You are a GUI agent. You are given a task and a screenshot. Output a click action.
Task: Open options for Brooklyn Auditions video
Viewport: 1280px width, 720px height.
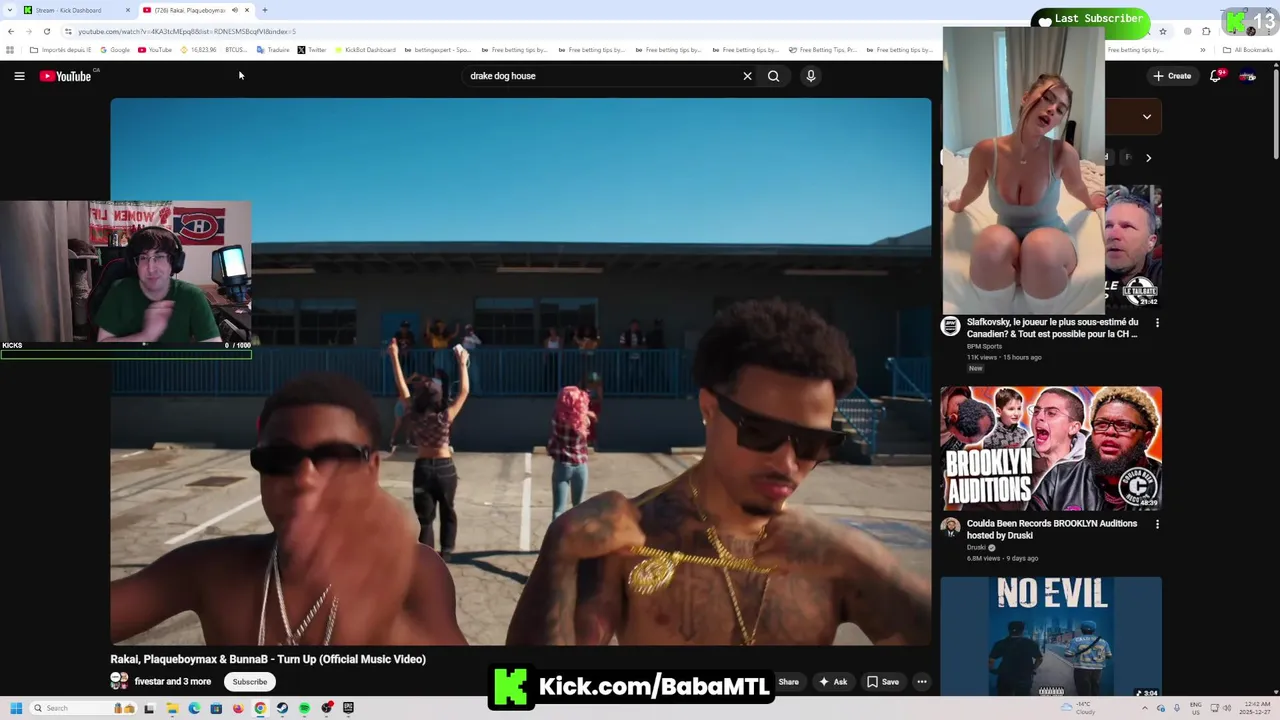tap(1157, 524)
